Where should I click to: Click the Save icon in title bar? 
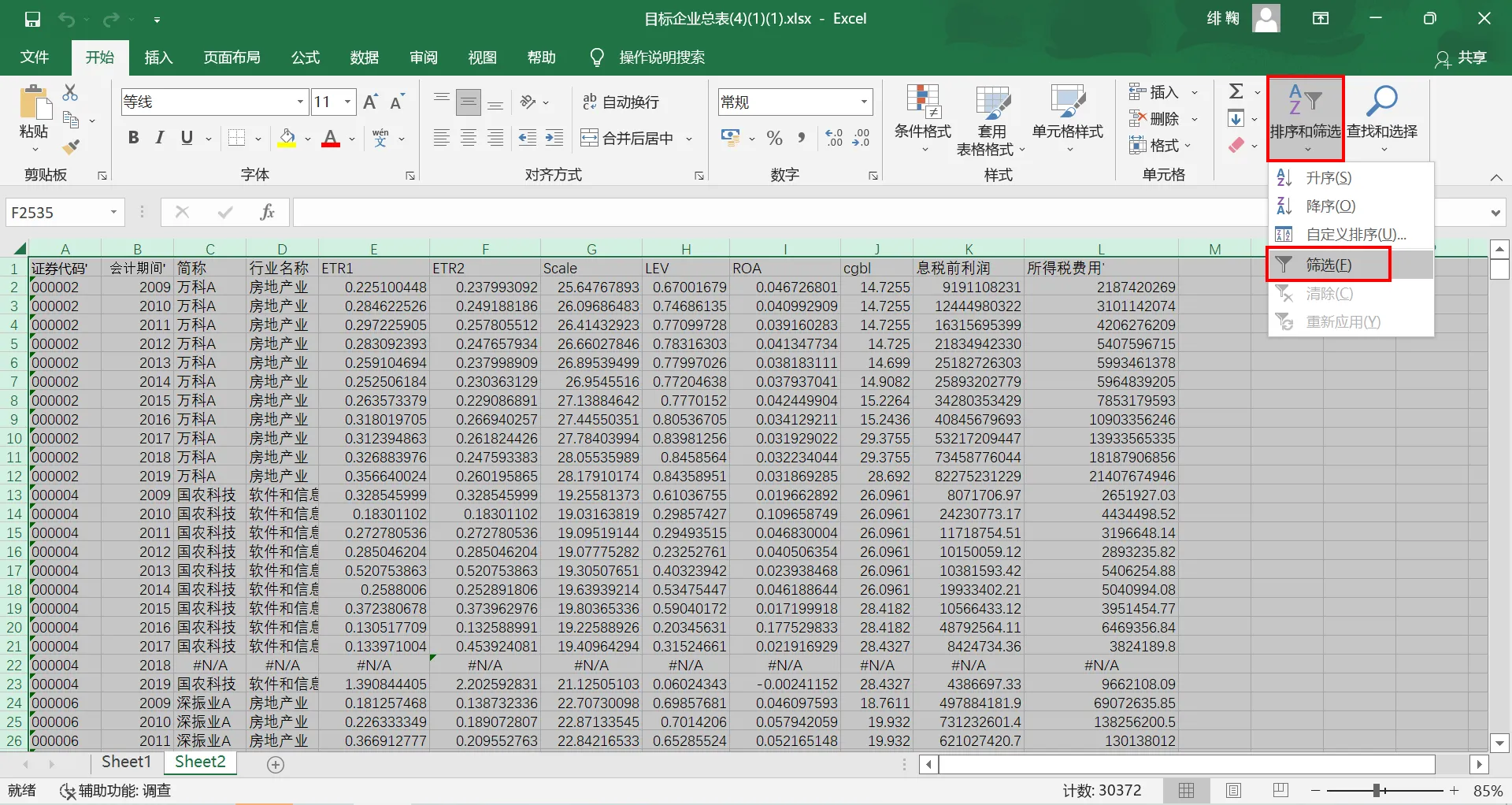point(32,19)
